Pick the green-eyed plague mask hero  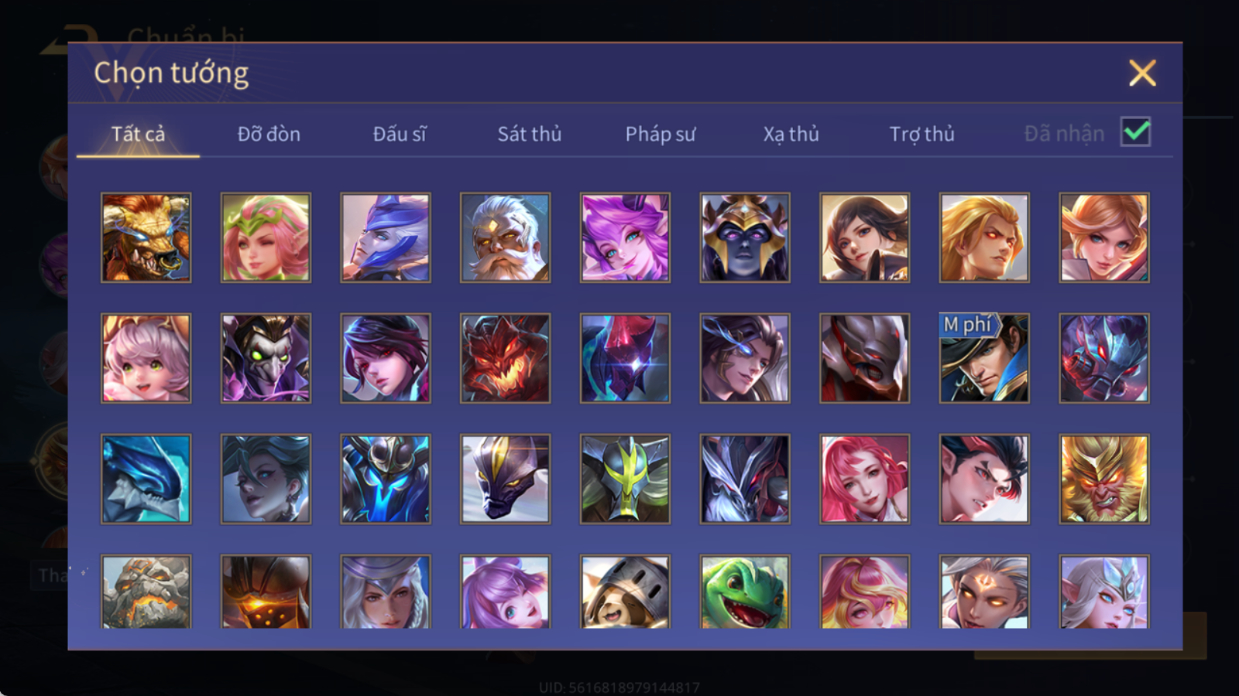tap(266, 358)
